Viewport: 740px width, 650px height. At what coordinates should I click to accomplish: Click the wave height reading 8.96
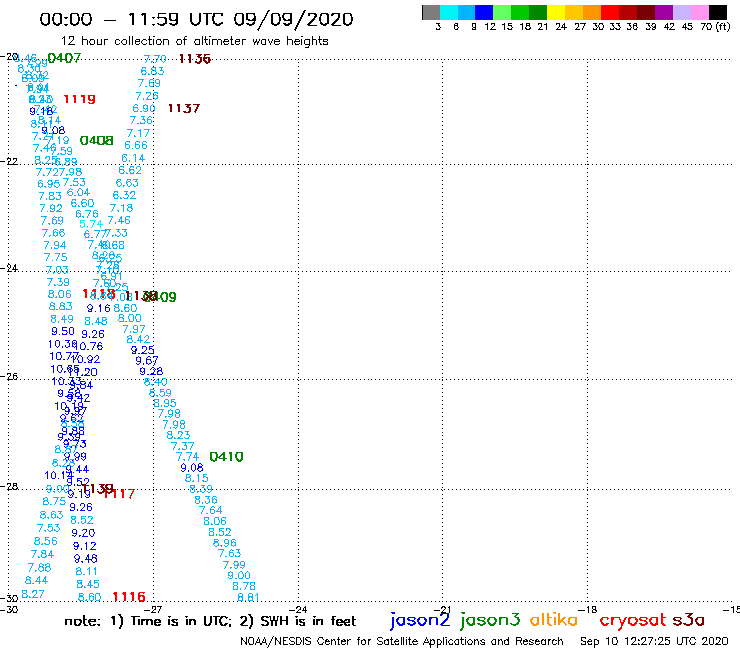coord(225,543)
